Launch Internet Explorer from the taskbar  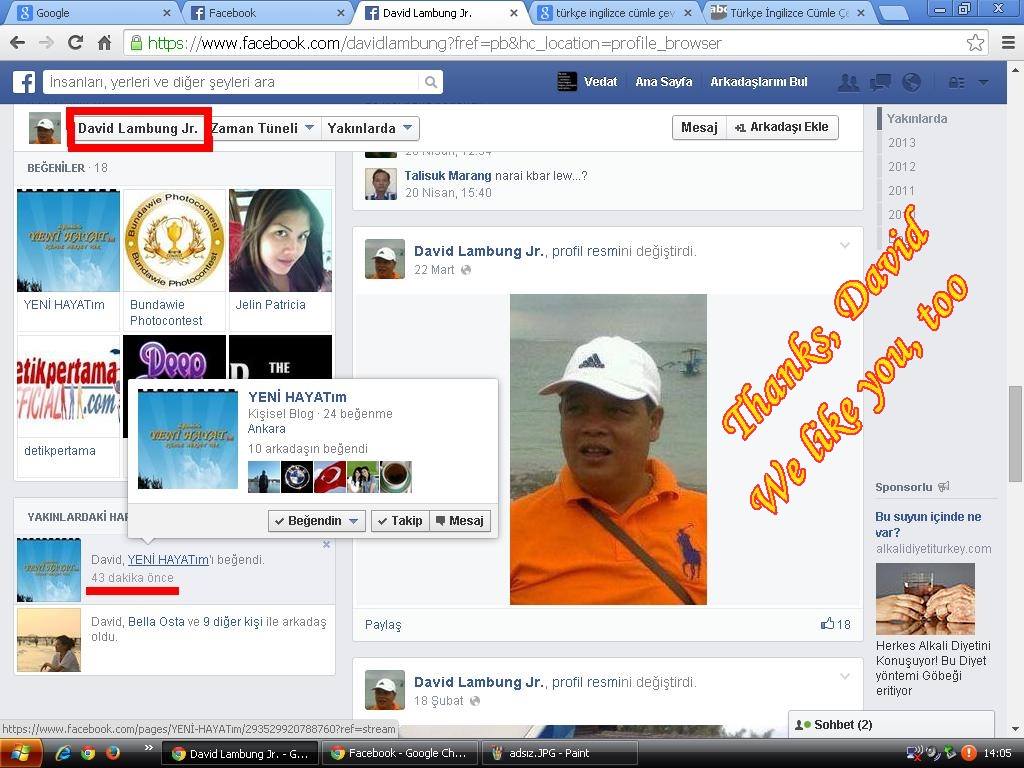63,753
